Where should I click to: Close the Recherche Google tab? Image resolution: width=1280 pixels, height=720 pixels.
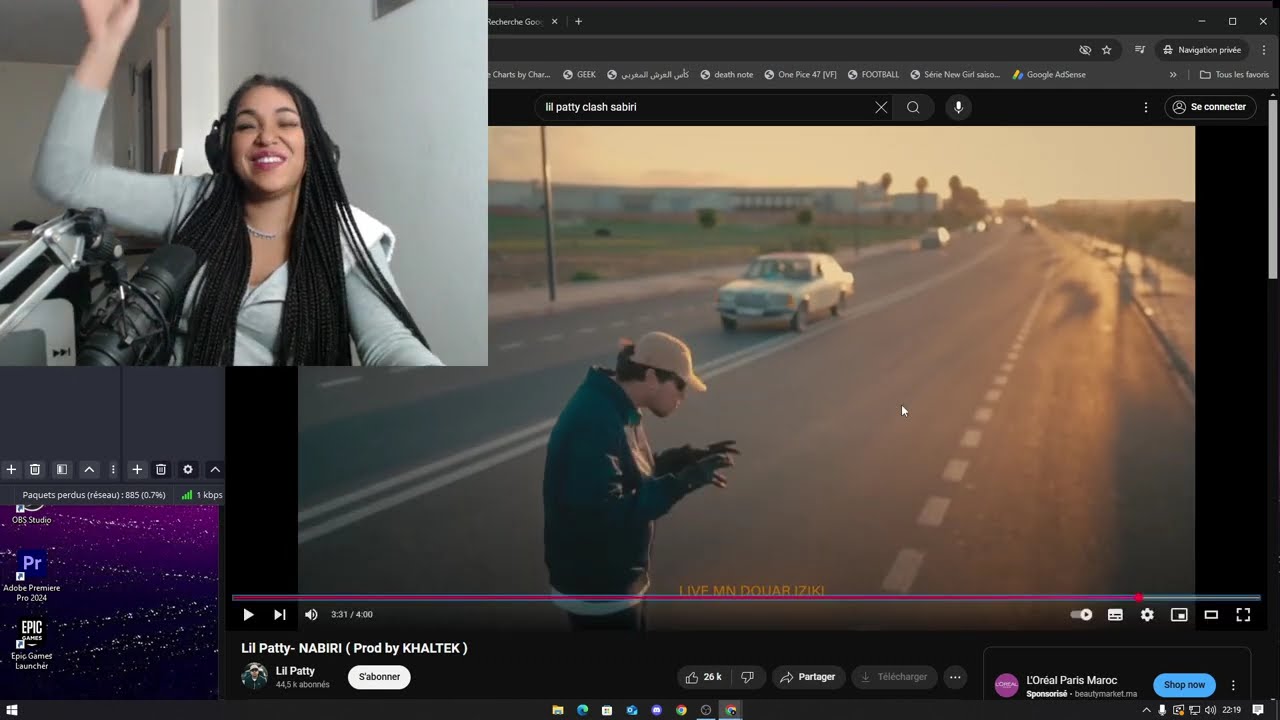556,21
